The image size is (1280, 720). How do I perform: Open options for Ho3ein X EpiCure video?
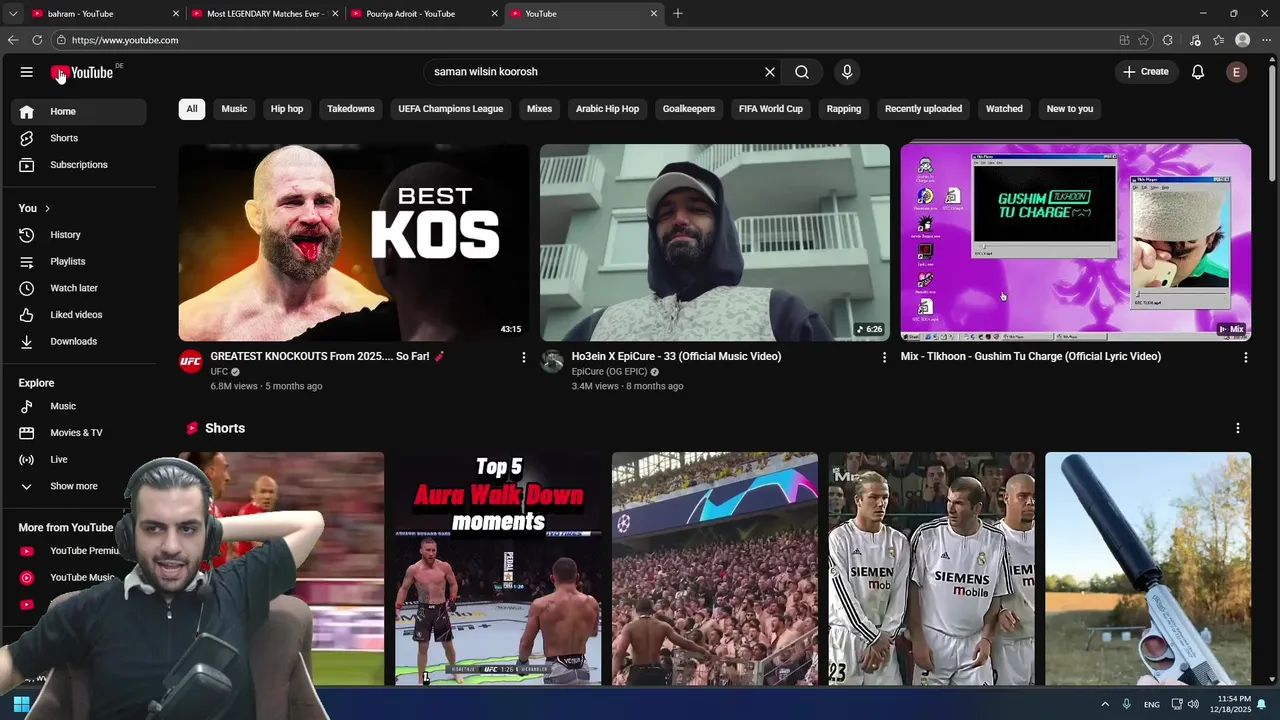pos(884,357)
